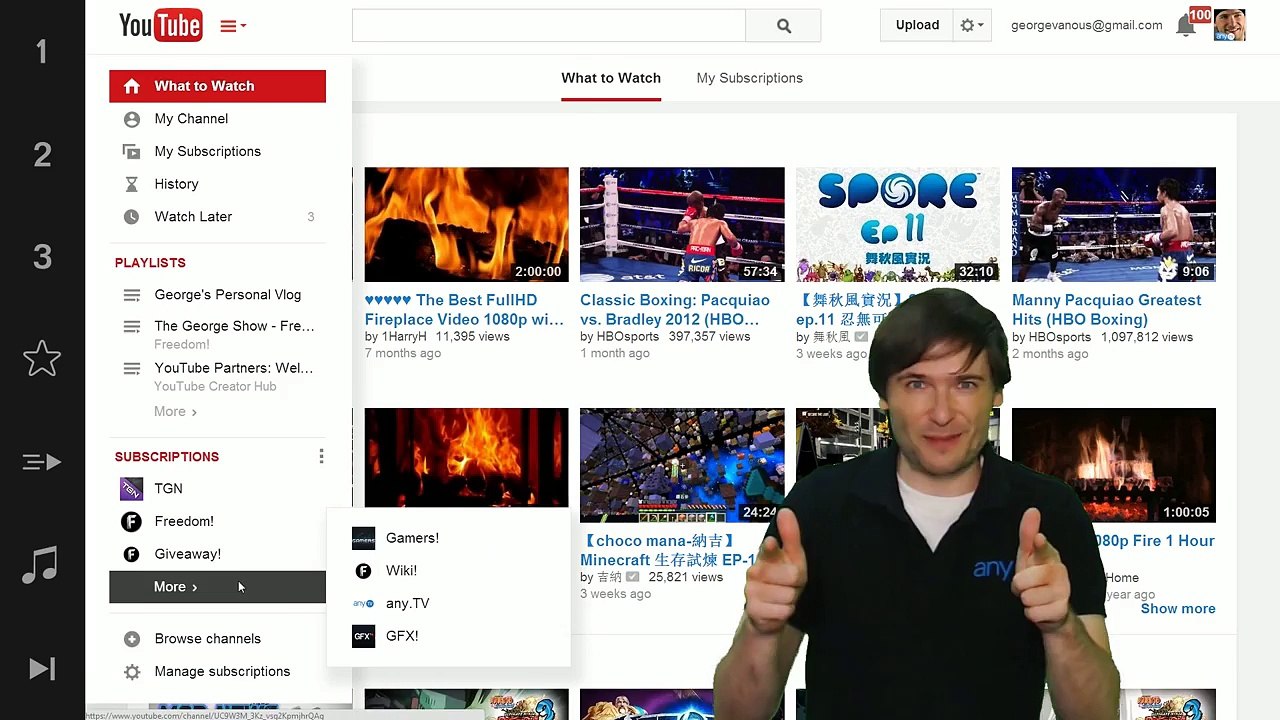Viewport: 1280px width, 720px height.
Task: Click the TGN channel icon
Action: coord(131,489)
